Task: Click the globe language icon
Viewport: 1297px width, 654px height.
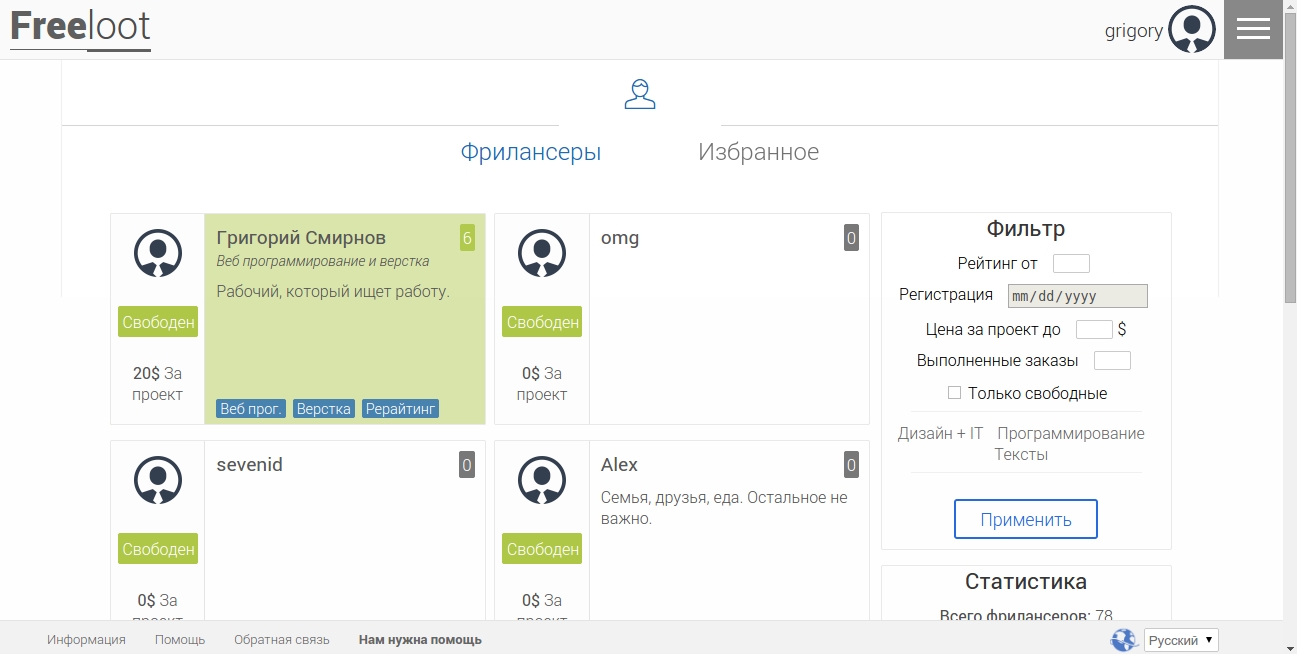Action: pyautogui.click(x=1124, y=640)
